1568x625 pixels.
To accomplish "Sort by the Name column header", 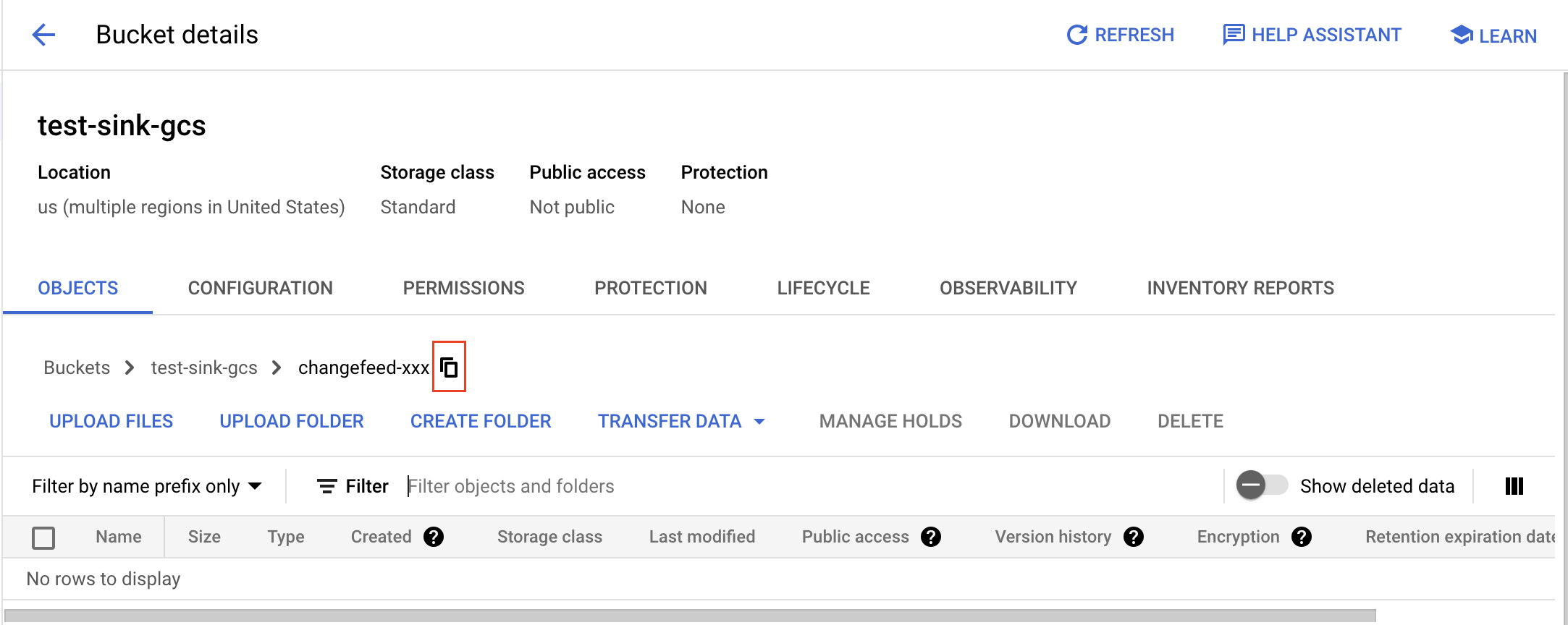I will point(119,537).
